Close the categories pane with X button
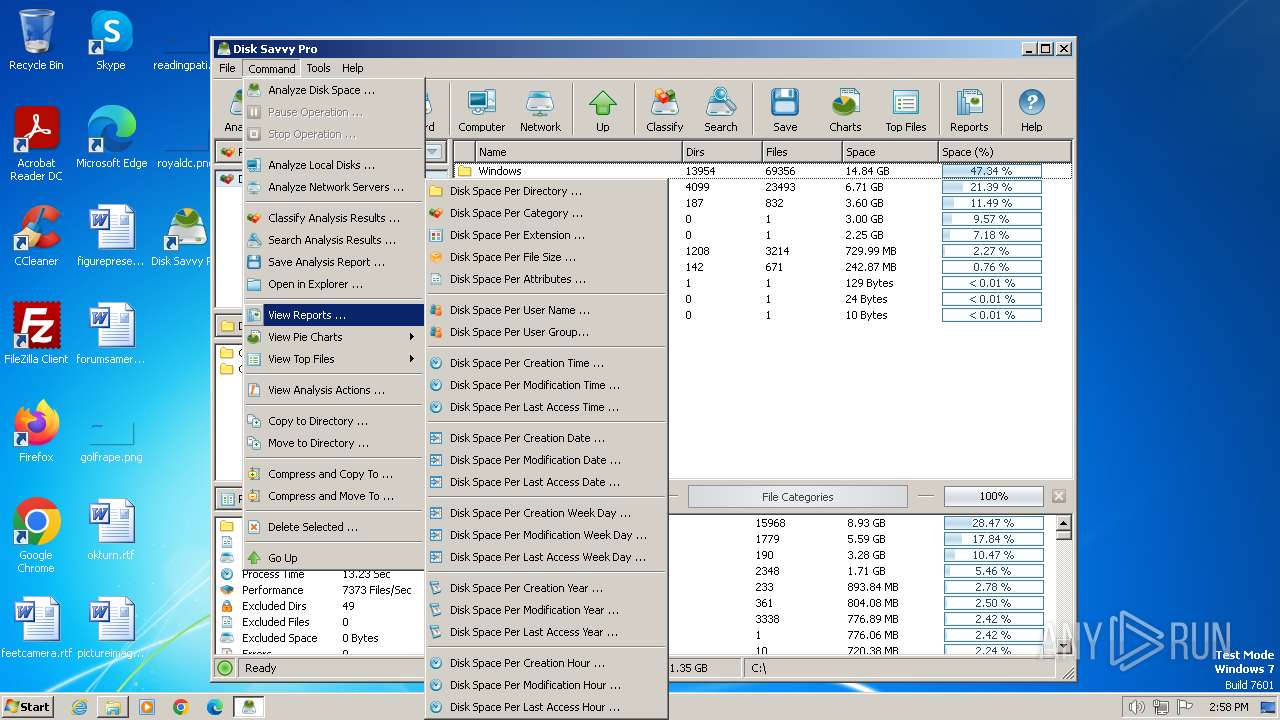Viewport: 1280px width, 720px height. click(1059, 496)
